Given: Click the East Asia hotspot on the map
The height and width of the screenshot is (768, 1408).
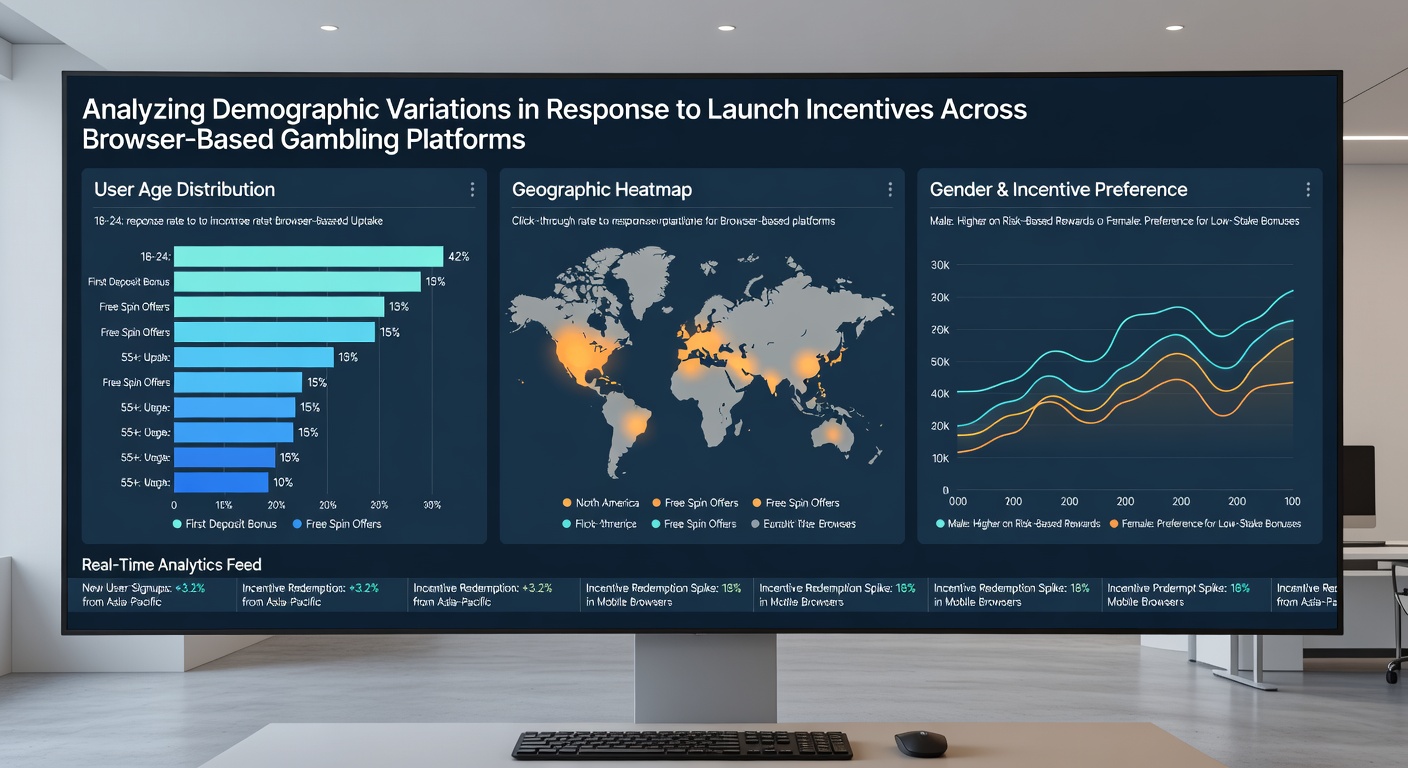Looking at the screenshot, I should (806, 363).
